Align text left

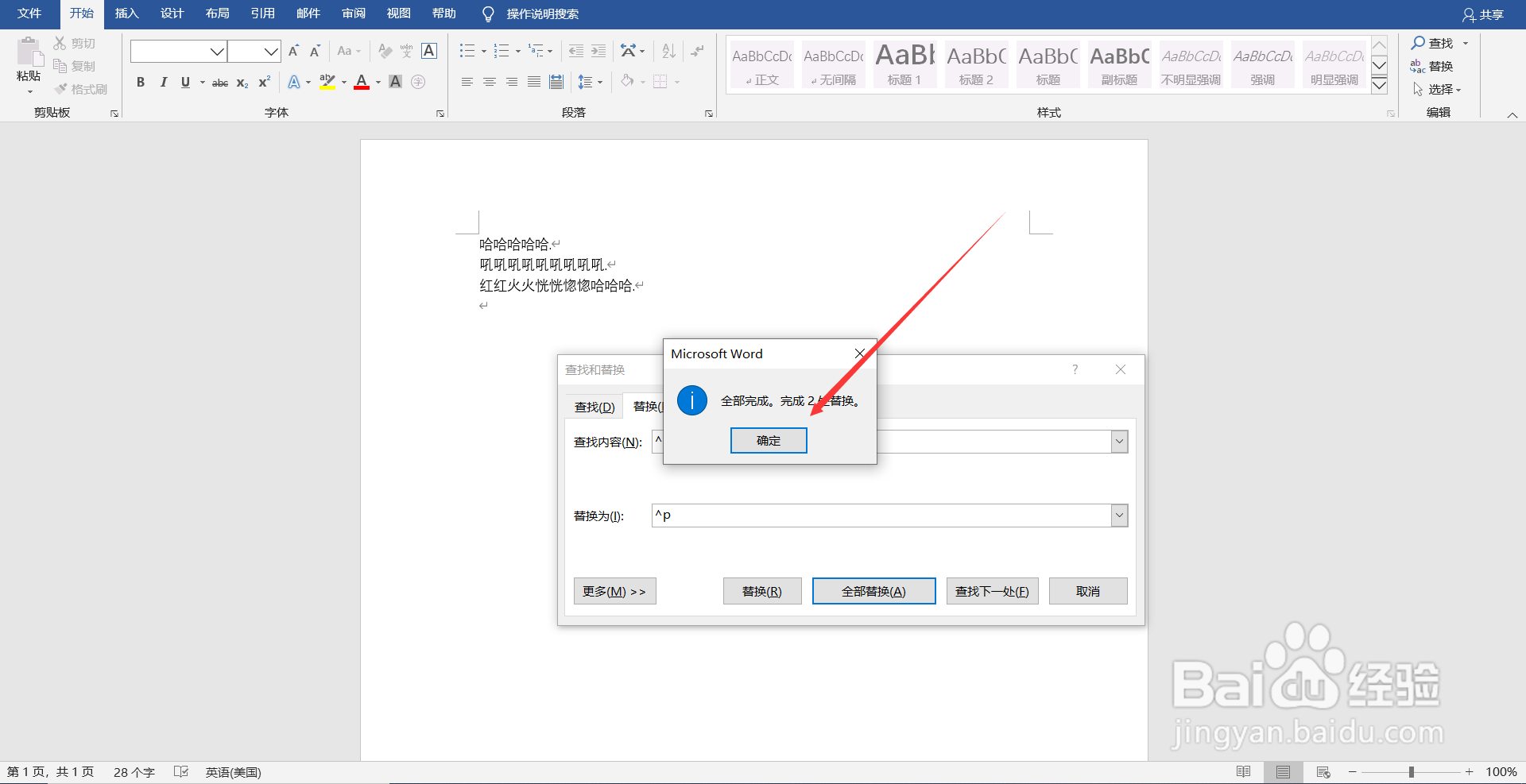(467, 82)
